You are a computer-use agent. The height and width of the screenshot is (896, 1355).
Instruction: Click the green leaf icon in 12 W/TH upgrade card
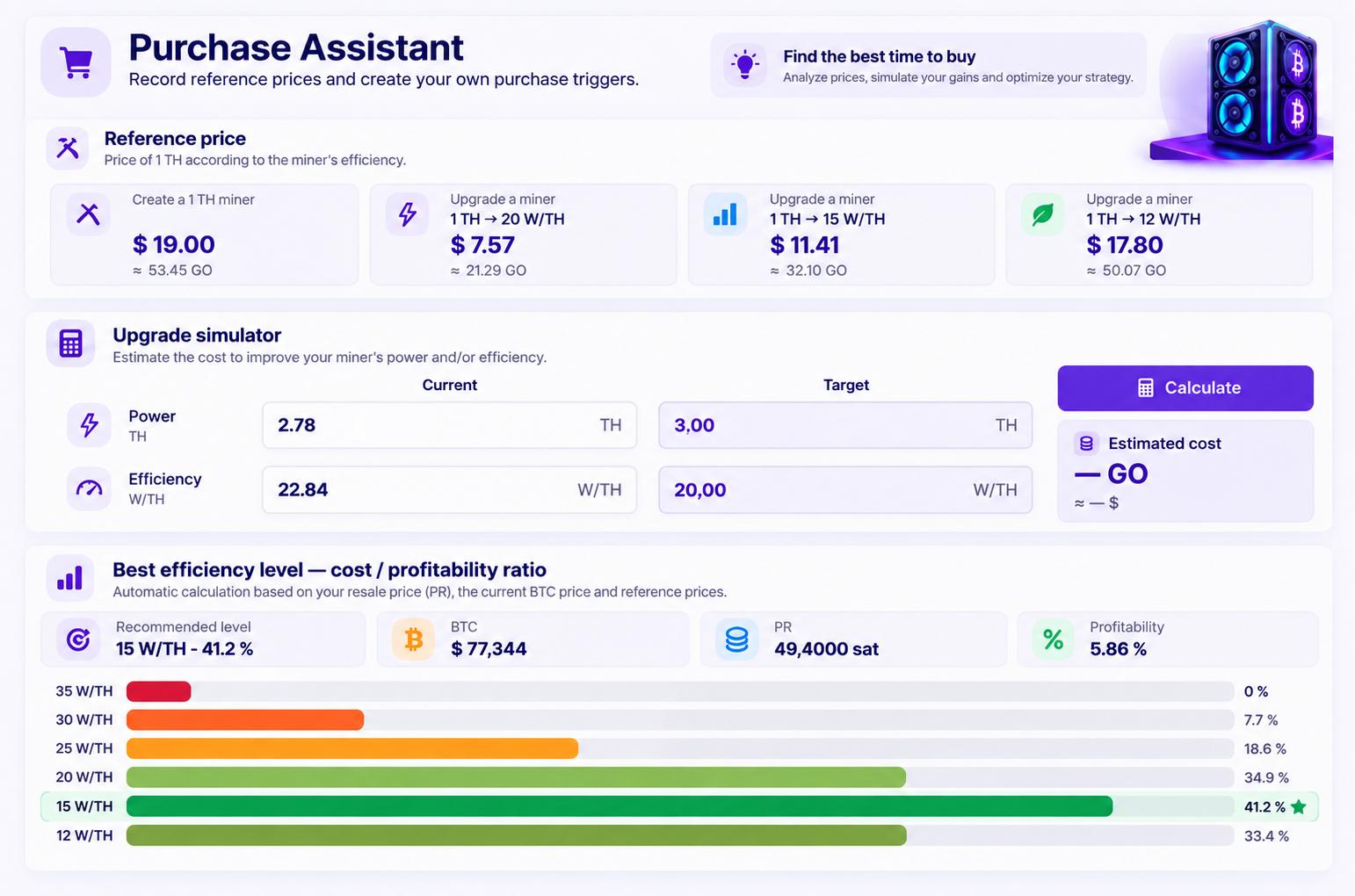click(1043, 213)
